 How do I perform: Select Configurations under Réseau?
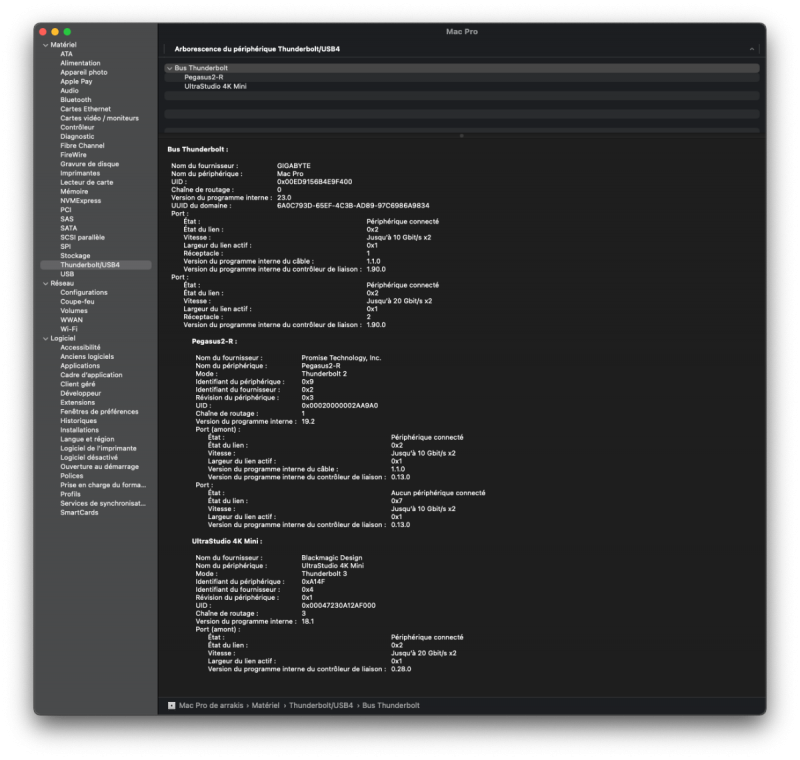pyautogui.click(x=84, y=293)
